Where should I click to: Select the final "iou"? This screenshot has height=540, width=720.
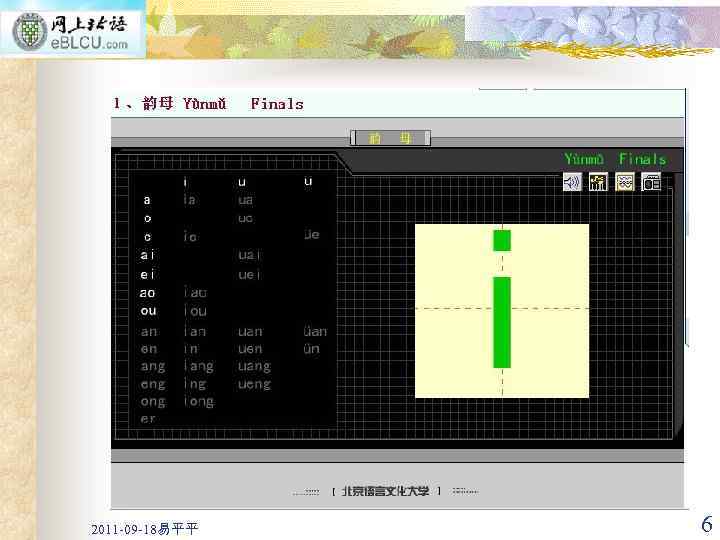pos(195,311)
